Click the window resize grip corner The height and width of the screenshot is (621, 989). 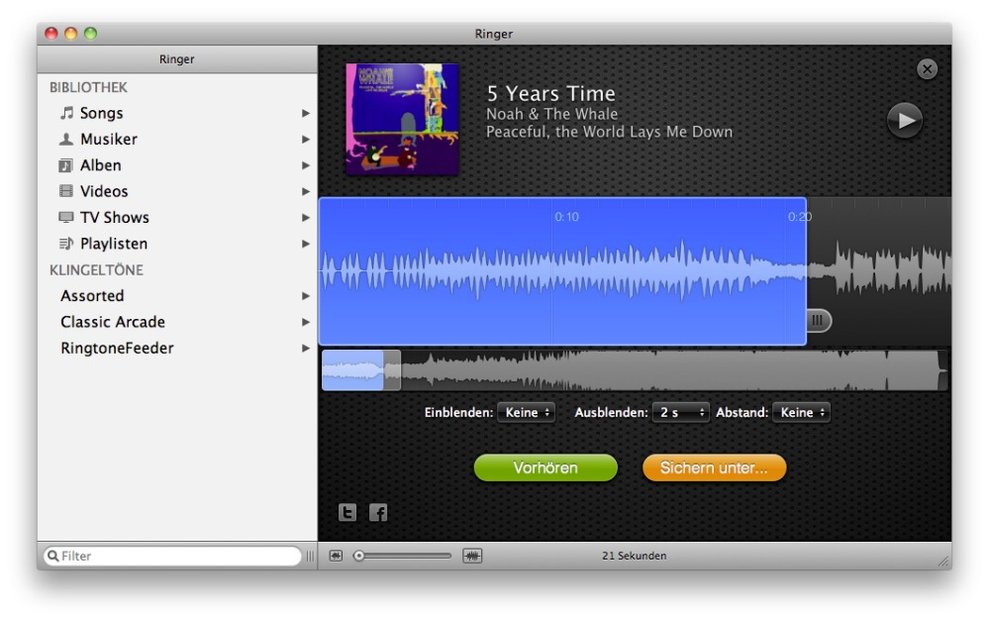point(944,560)
